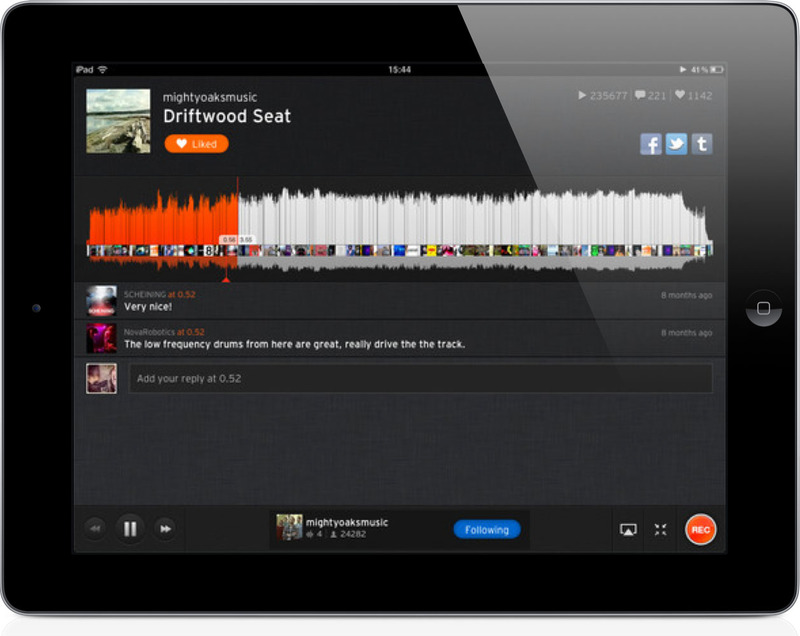Skip to the next track
Viewport: 800px width, 636px height.
(165, 529)
